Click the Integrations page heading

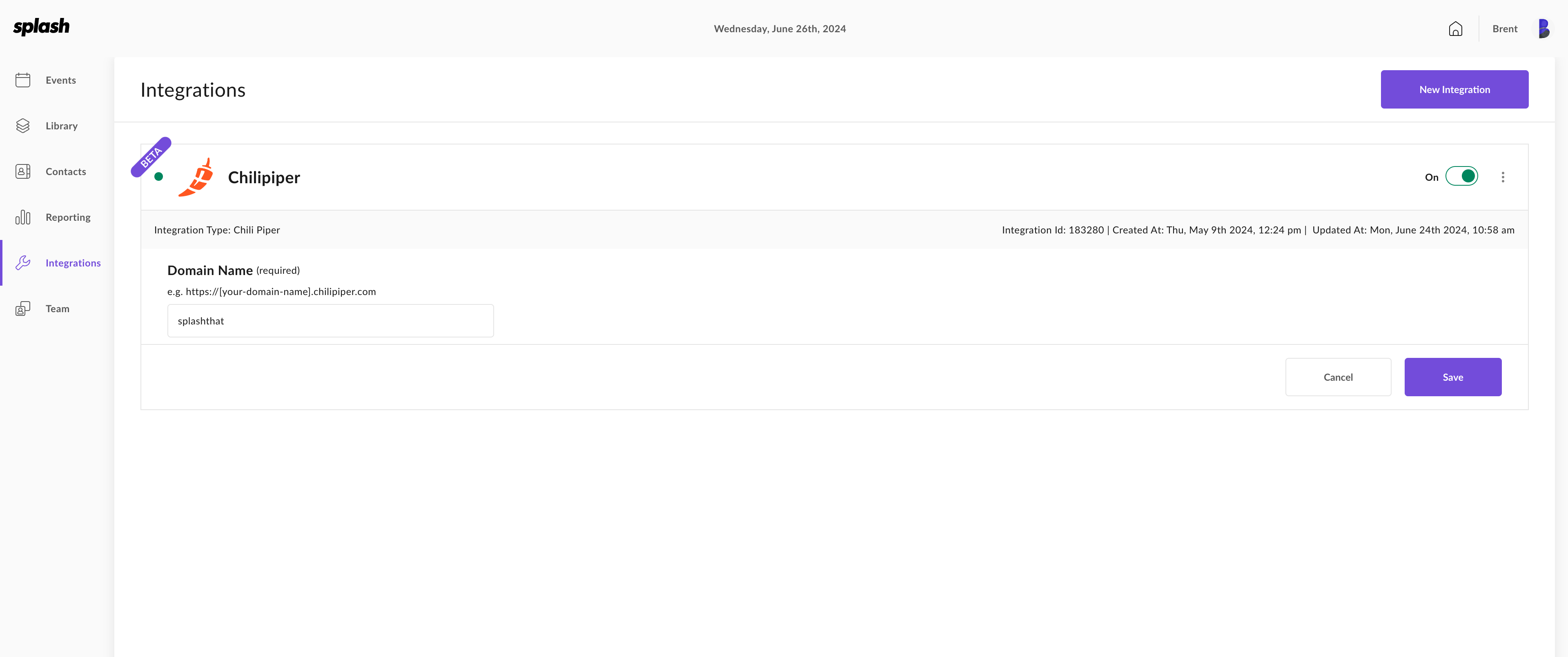[x=193, y=90]
